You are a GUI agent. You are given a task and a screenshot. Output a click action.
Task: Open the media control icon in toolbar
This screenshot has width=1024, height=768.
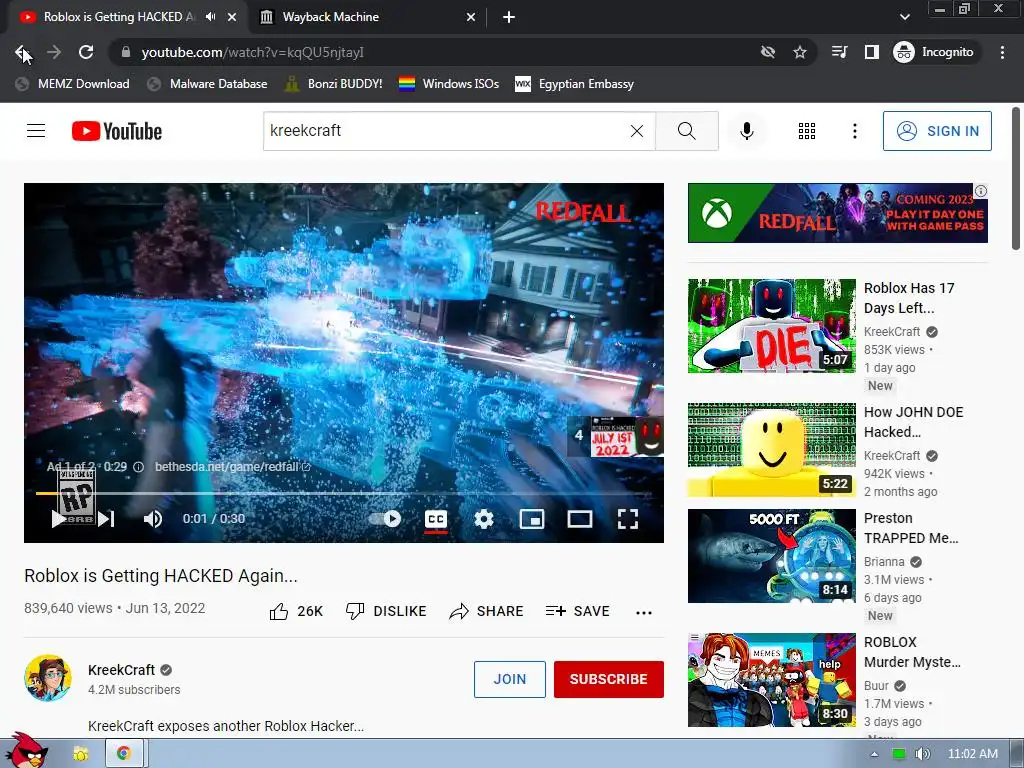[x=840, y=52]
